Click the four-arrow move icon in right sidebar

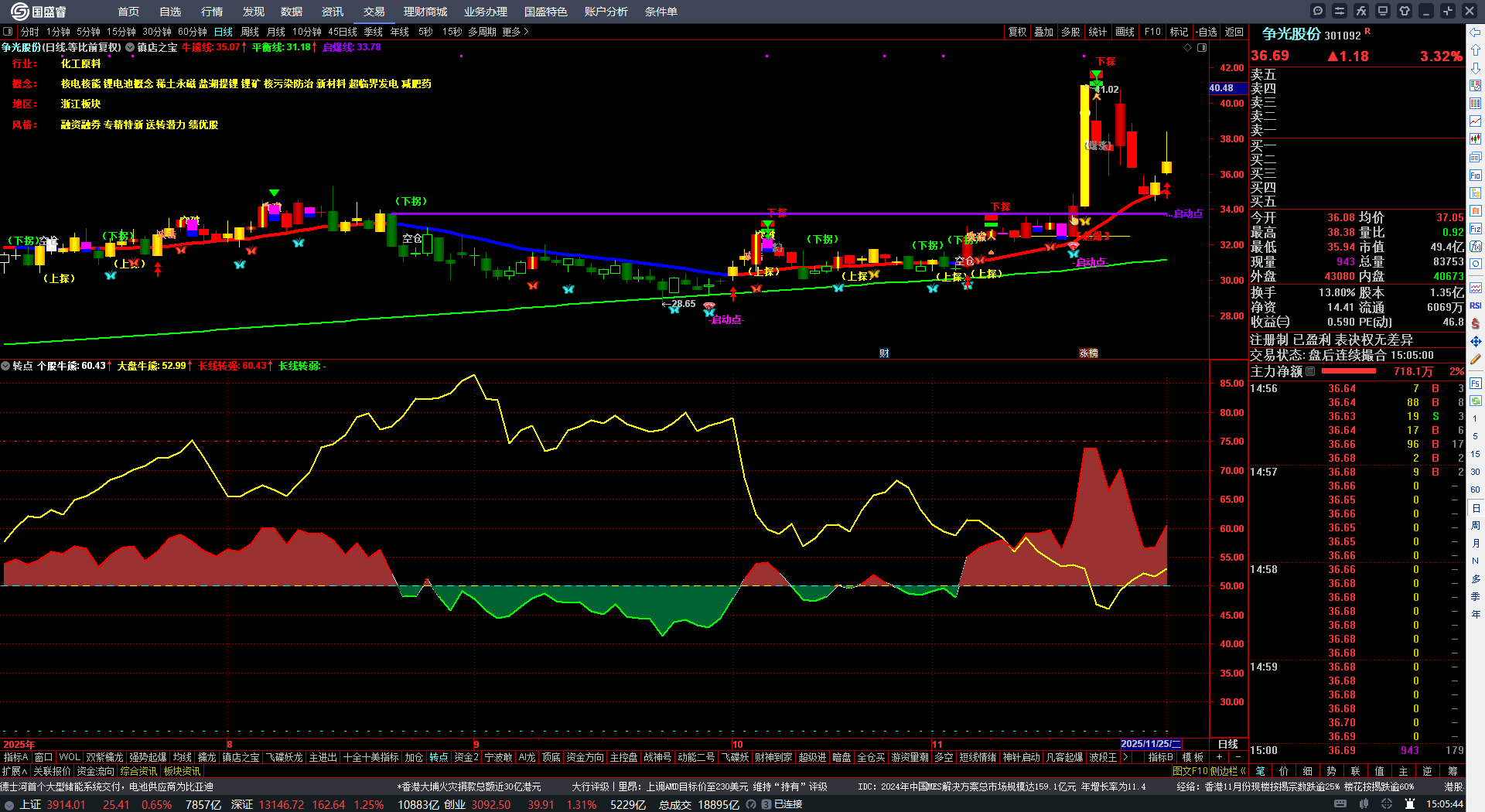point(1476,341)
